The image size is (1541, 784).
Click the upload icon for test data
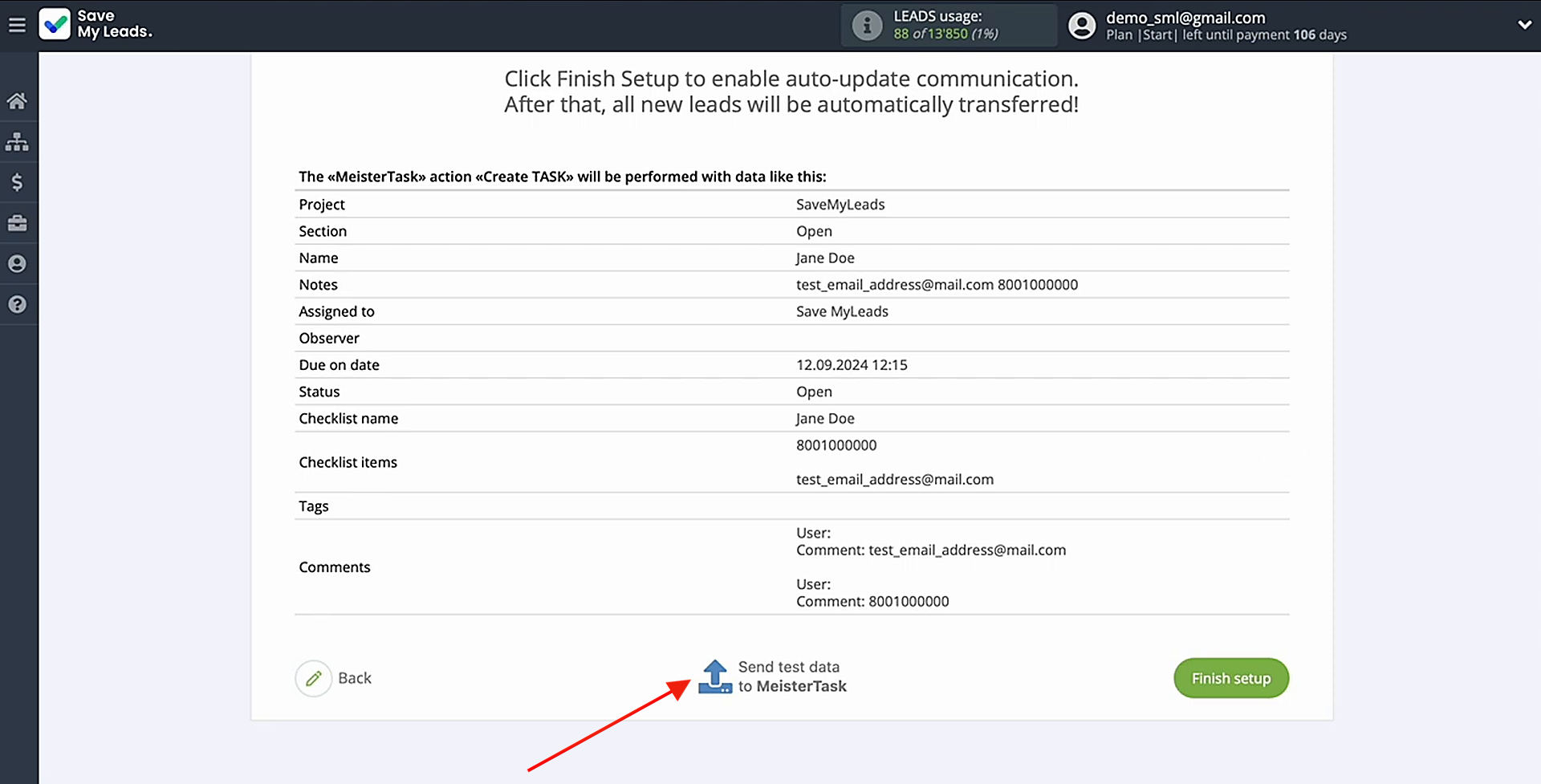715,677
